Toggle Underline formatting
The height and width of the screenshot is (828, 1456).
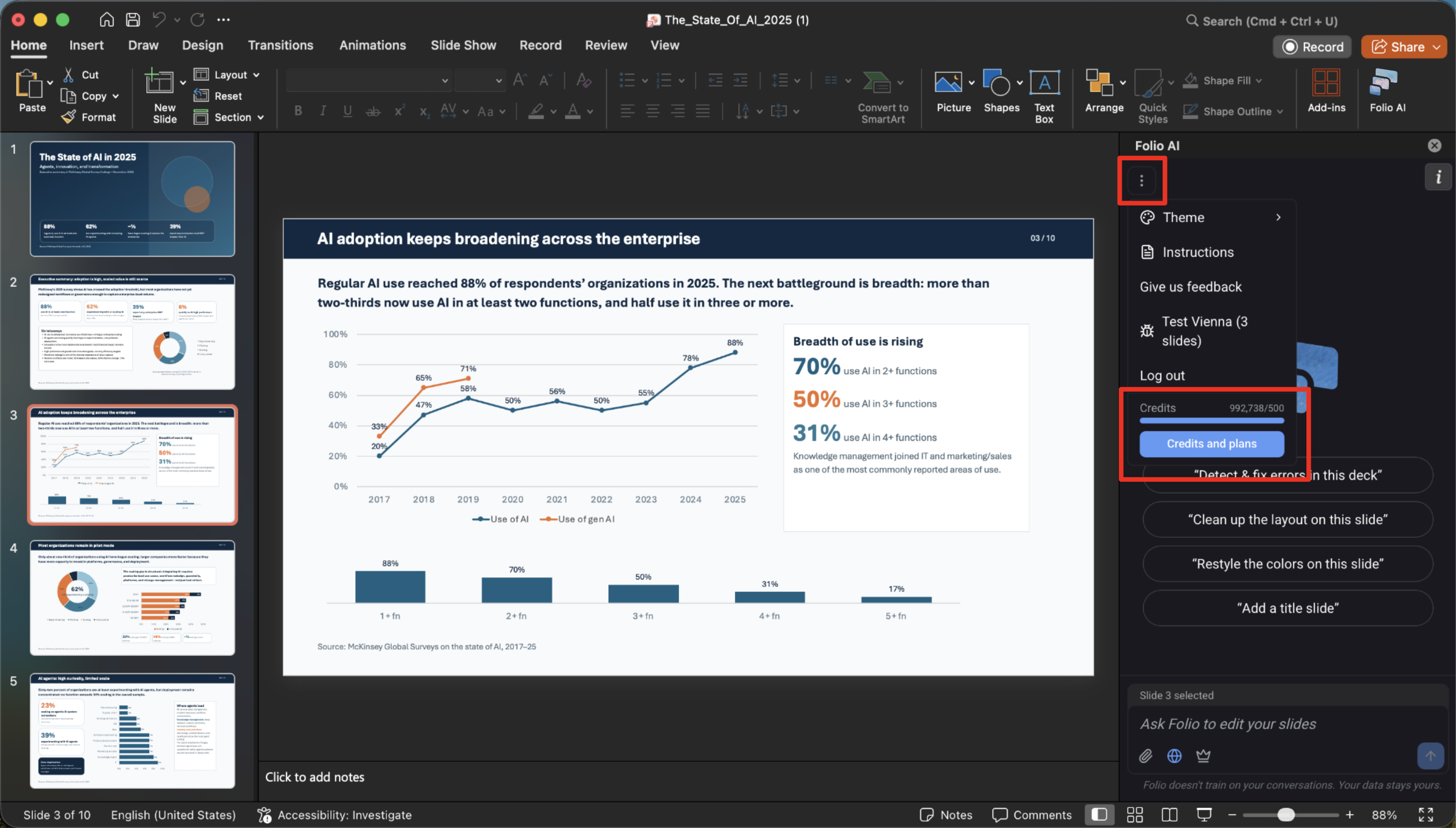click(347, 111)
